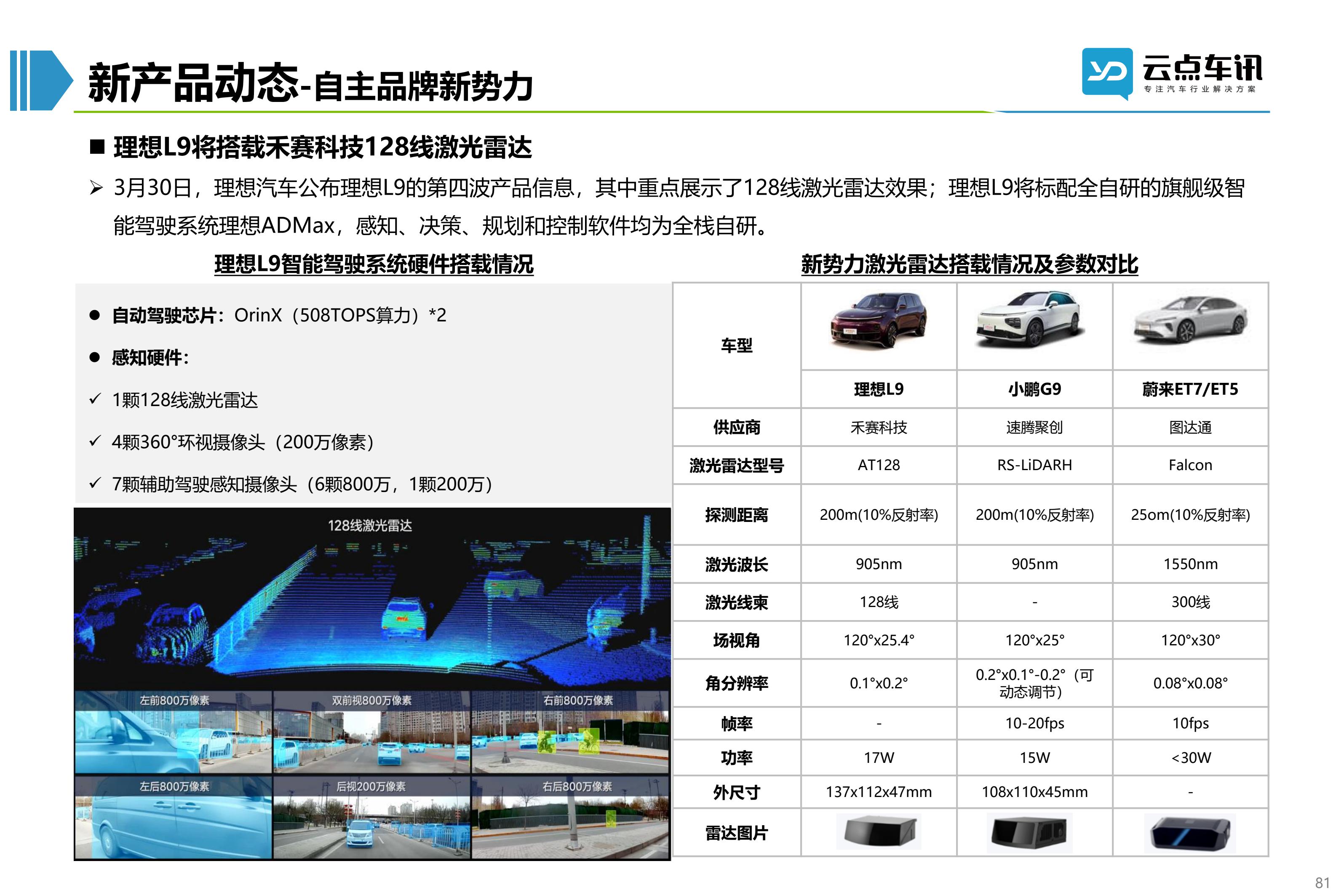Click the Falcon model text cell
The width and height of the screenshot is (1344, 896).
[1190, 465]
